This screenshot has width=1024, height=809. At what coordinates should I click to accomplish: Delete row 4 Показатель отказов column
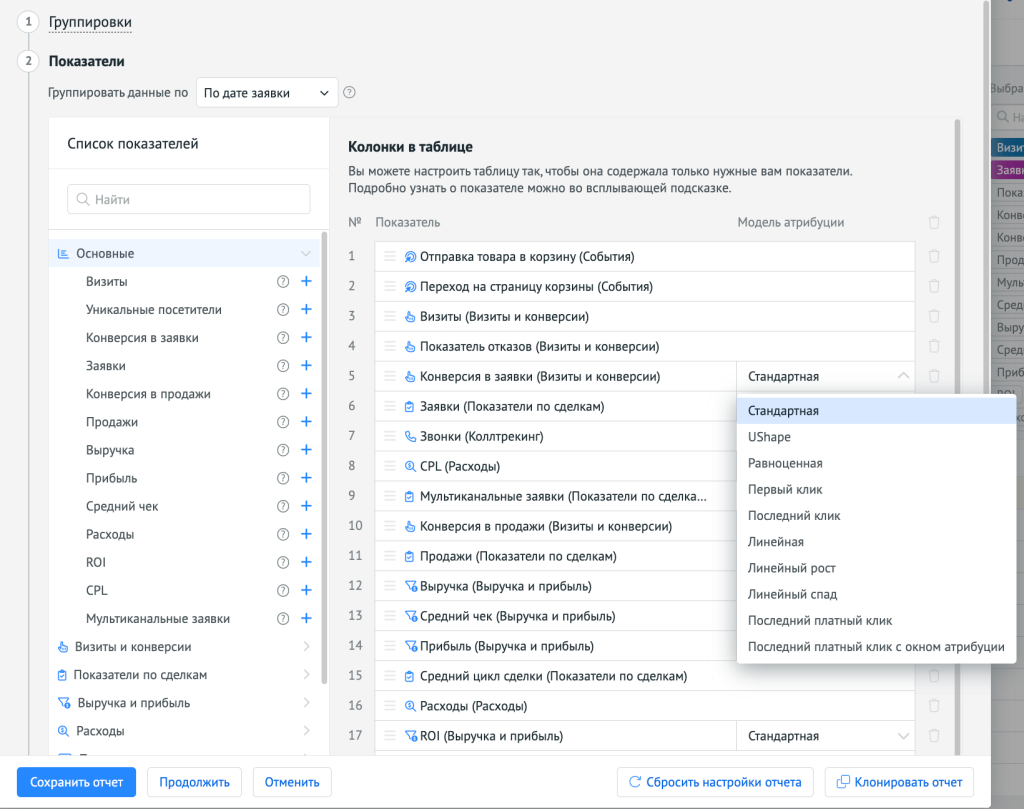(x=934, y=346)
